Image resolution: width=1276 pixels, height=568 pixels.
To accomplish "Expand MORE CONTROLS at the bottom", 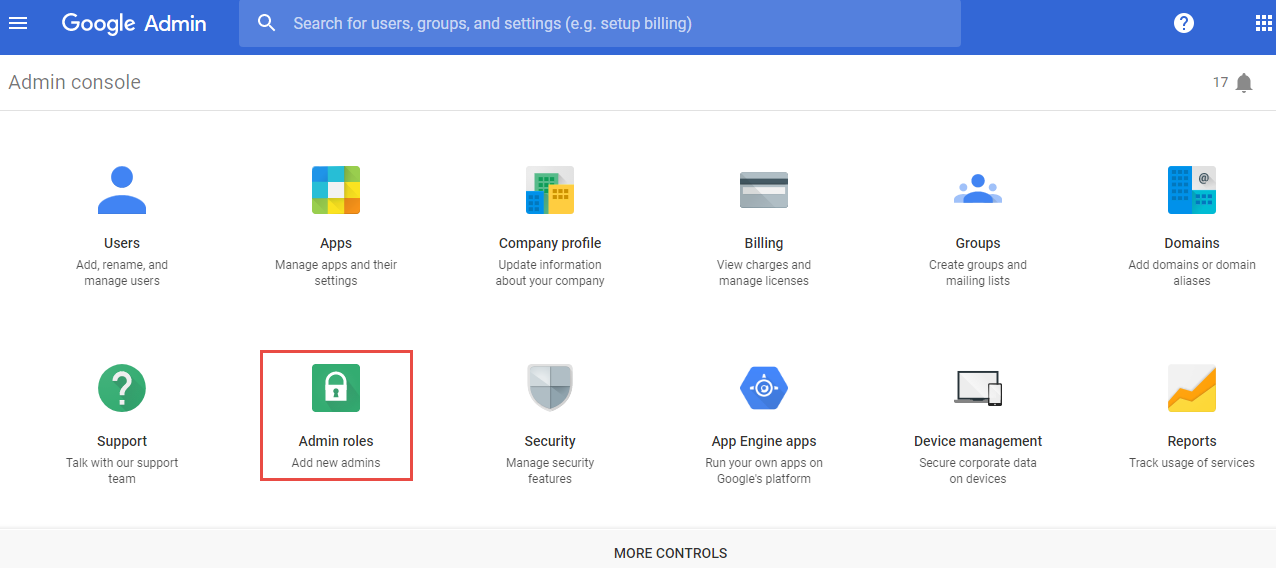I will pyautogui.click(x=670, y=553).
